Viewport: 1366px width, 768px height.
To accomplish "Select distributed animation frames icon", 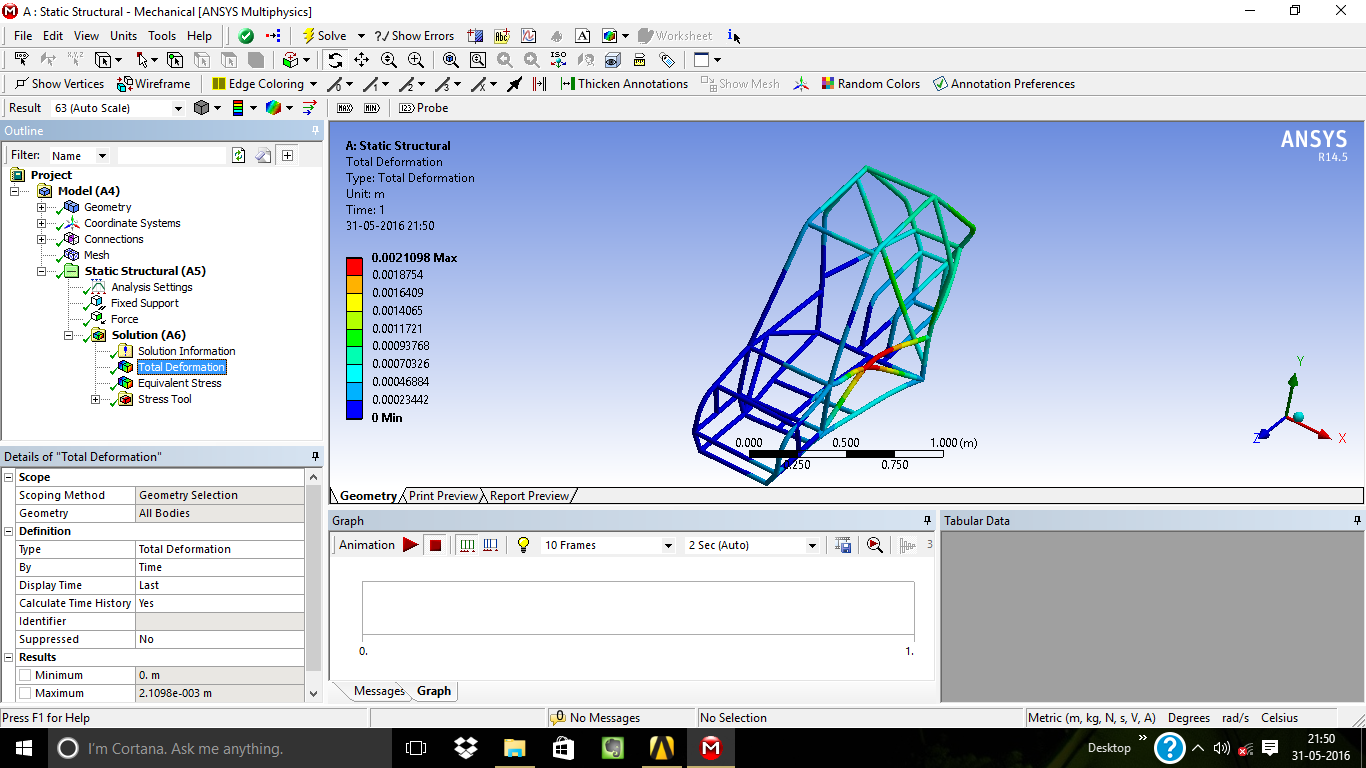I will point(467,545).
